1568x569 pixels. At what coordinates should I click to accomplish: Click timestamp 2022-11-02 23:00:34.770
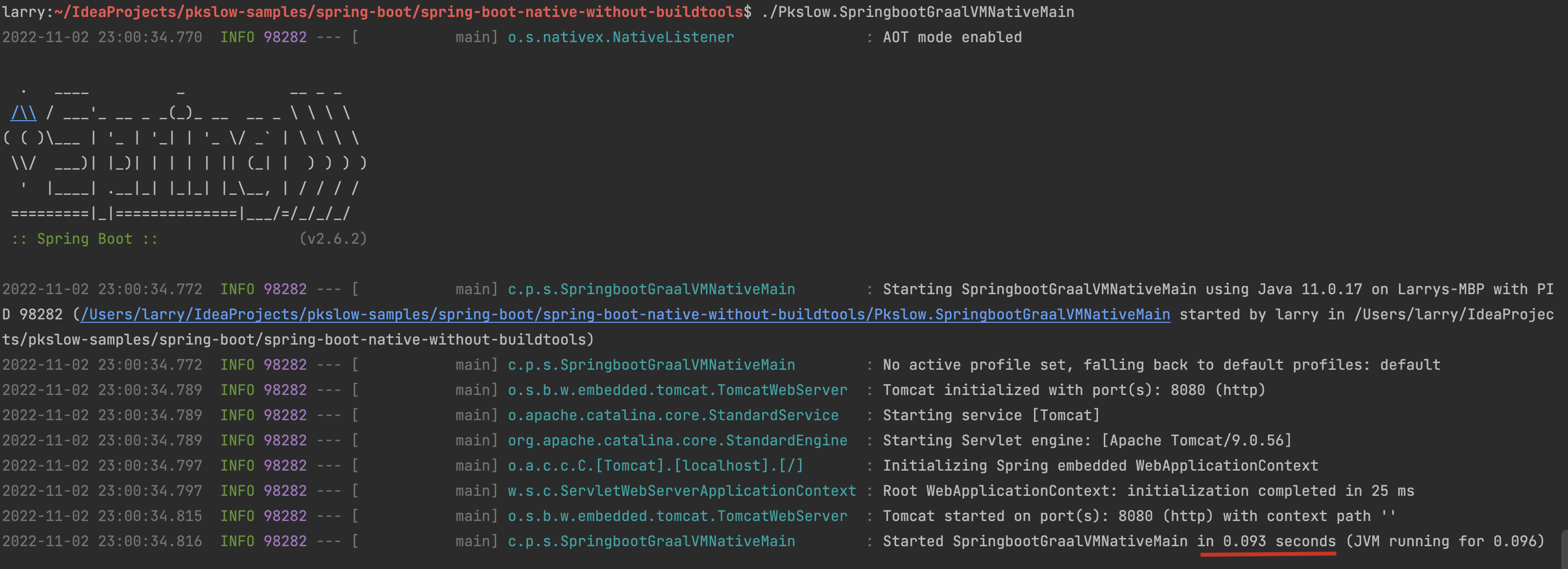tap(102, 37)
